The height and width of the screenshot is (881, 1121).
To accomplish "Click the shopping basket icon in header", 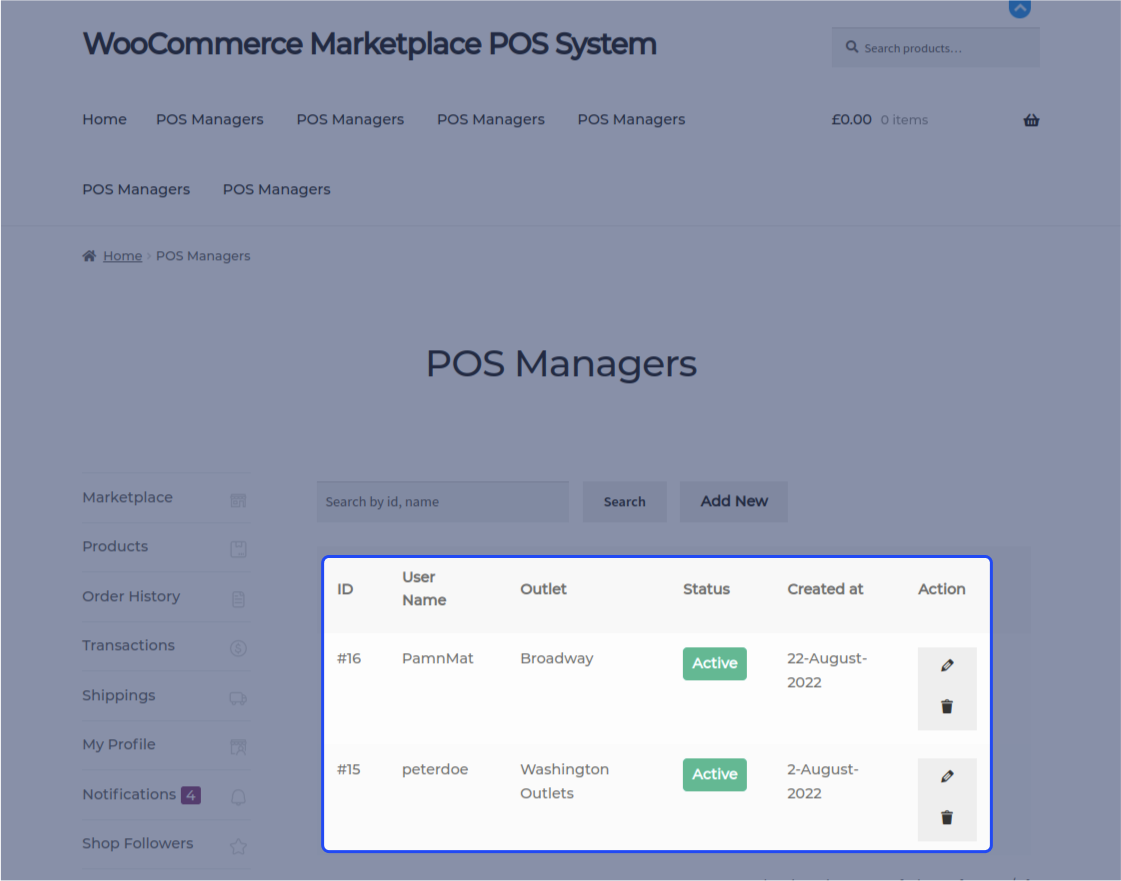I will click(x=1031, y=120).
